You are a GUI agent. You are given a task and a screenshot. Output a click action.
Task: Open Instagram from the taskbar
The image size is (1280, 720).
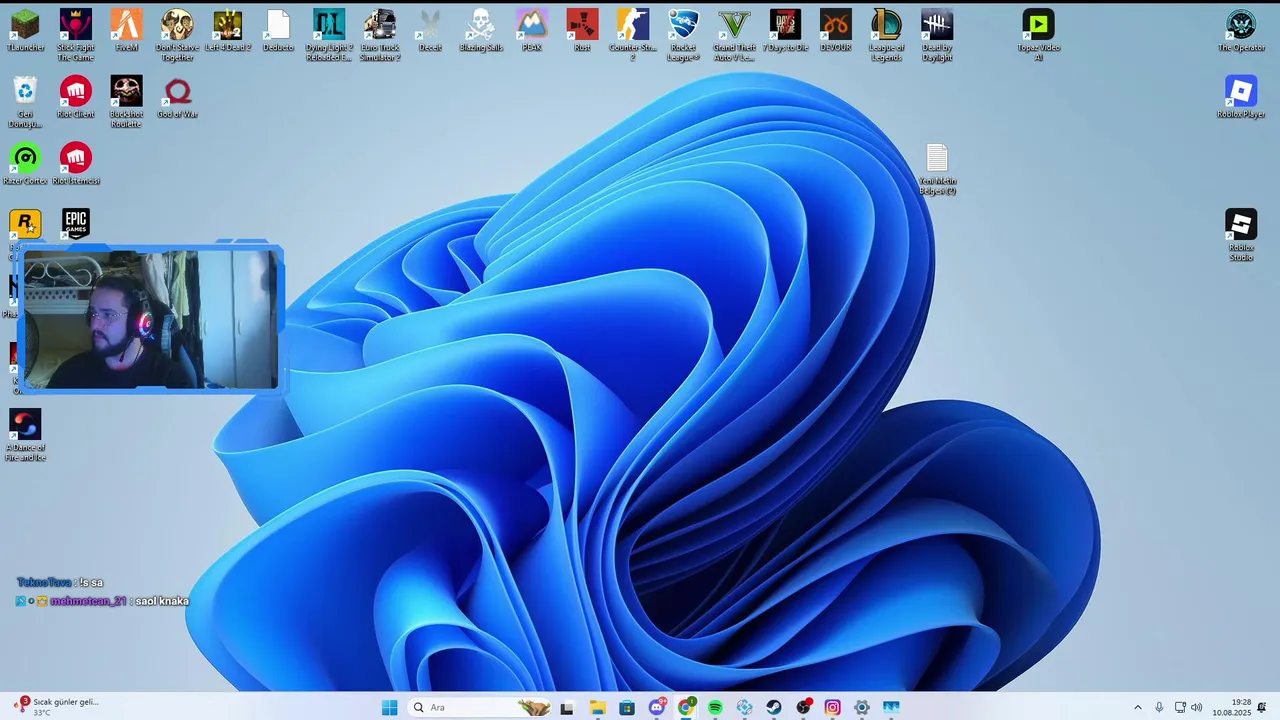832,707
